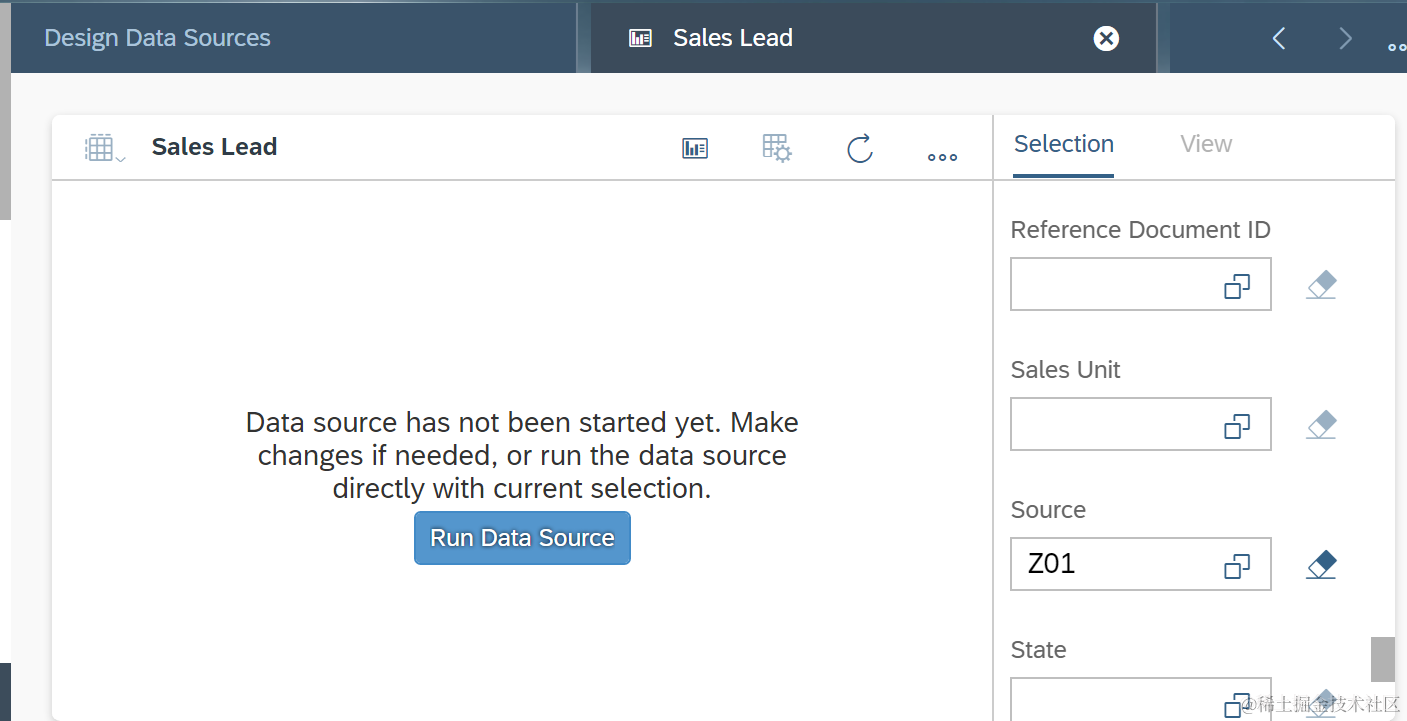Navigate to the next tab arrow
The height and width of the screenshot is (721, 1407).
click(1345, 38)
